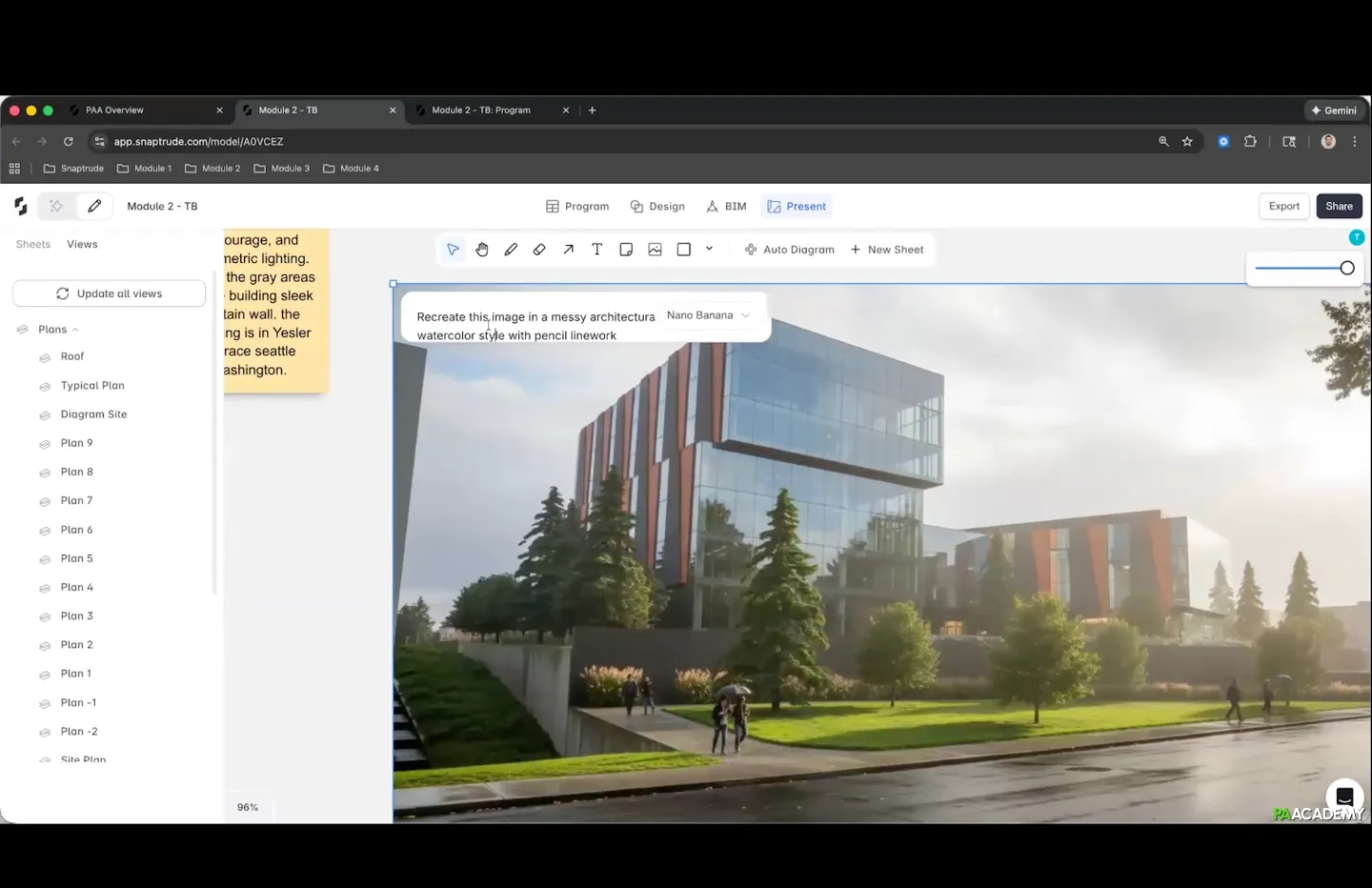Open the BIM mode tab
The width and height of the screenshot is (1372, 888).
click(x=726, y=207)
